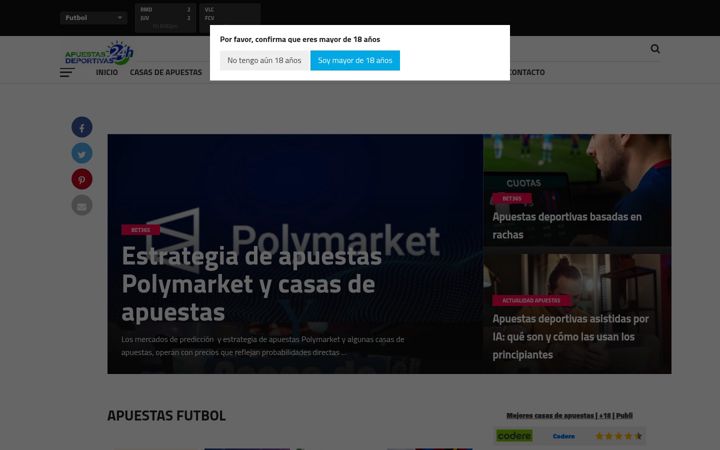Open Estrategia de apuestas Polymarket article

click(252, 284)
